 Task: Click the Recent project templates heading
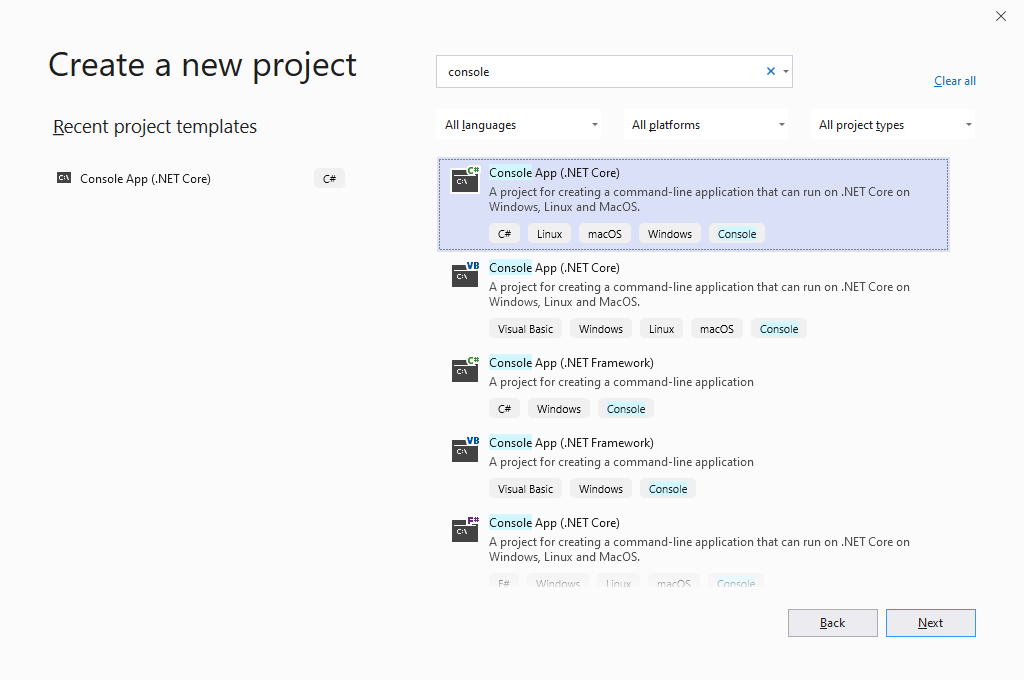[x=155, y=126]
